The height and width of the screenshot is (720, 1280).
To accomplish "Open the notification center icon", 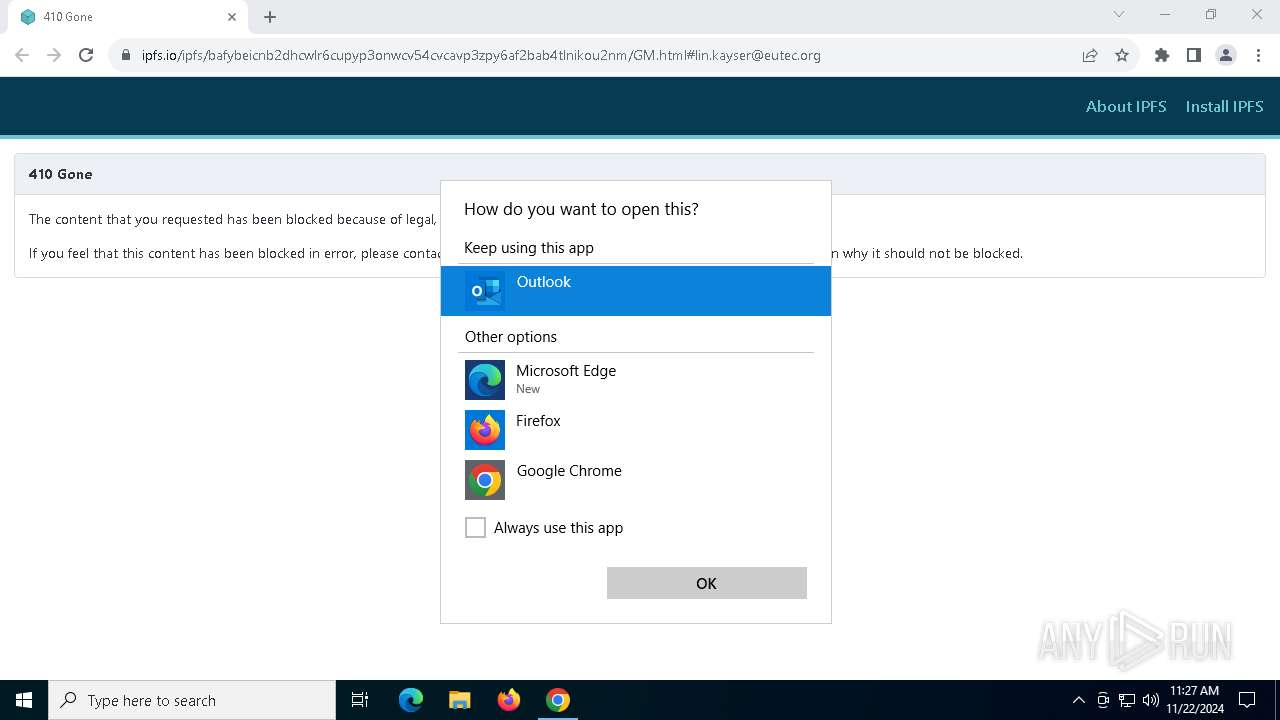I will (x=1247, y=700).
